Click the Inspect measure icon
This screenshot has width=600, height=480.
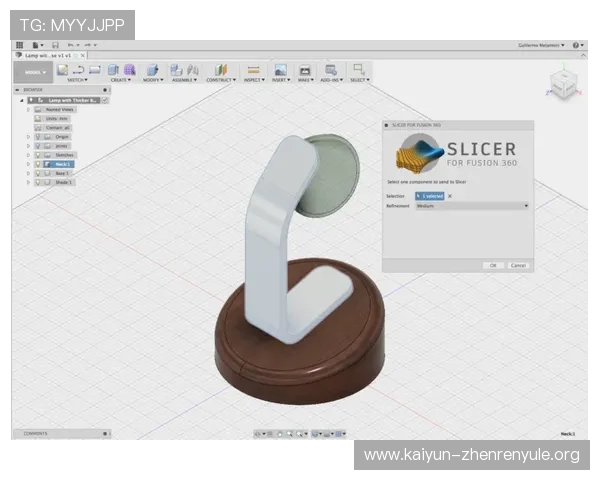[254, 70]
